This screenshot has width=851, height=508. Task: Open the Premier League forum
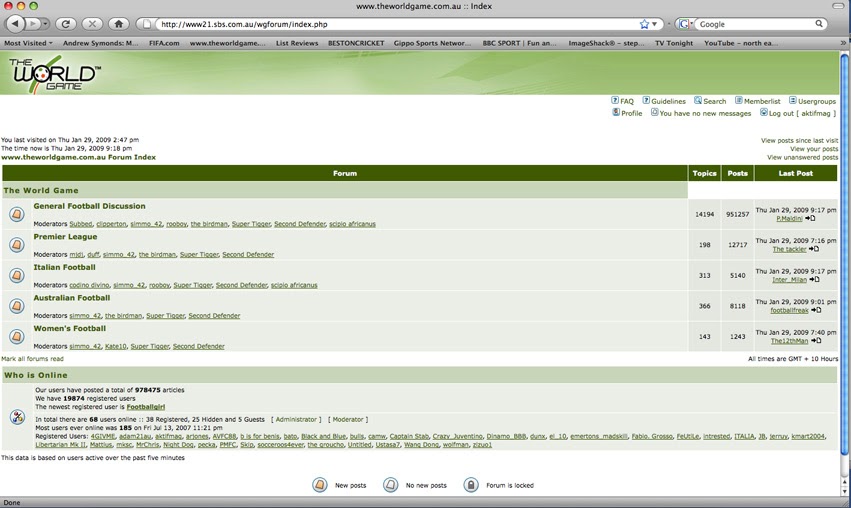[65, 237]
